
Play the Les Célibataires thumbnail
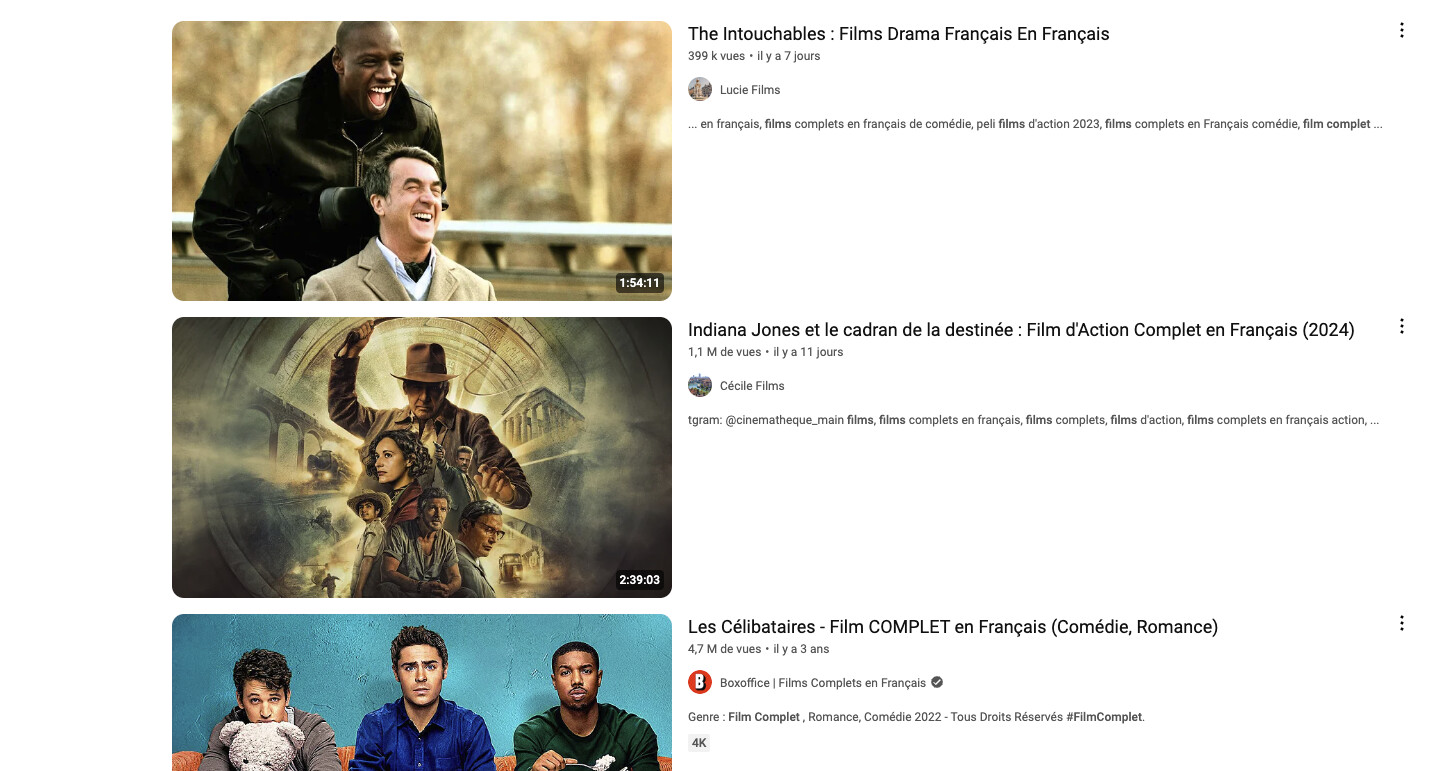pos(422,692)
